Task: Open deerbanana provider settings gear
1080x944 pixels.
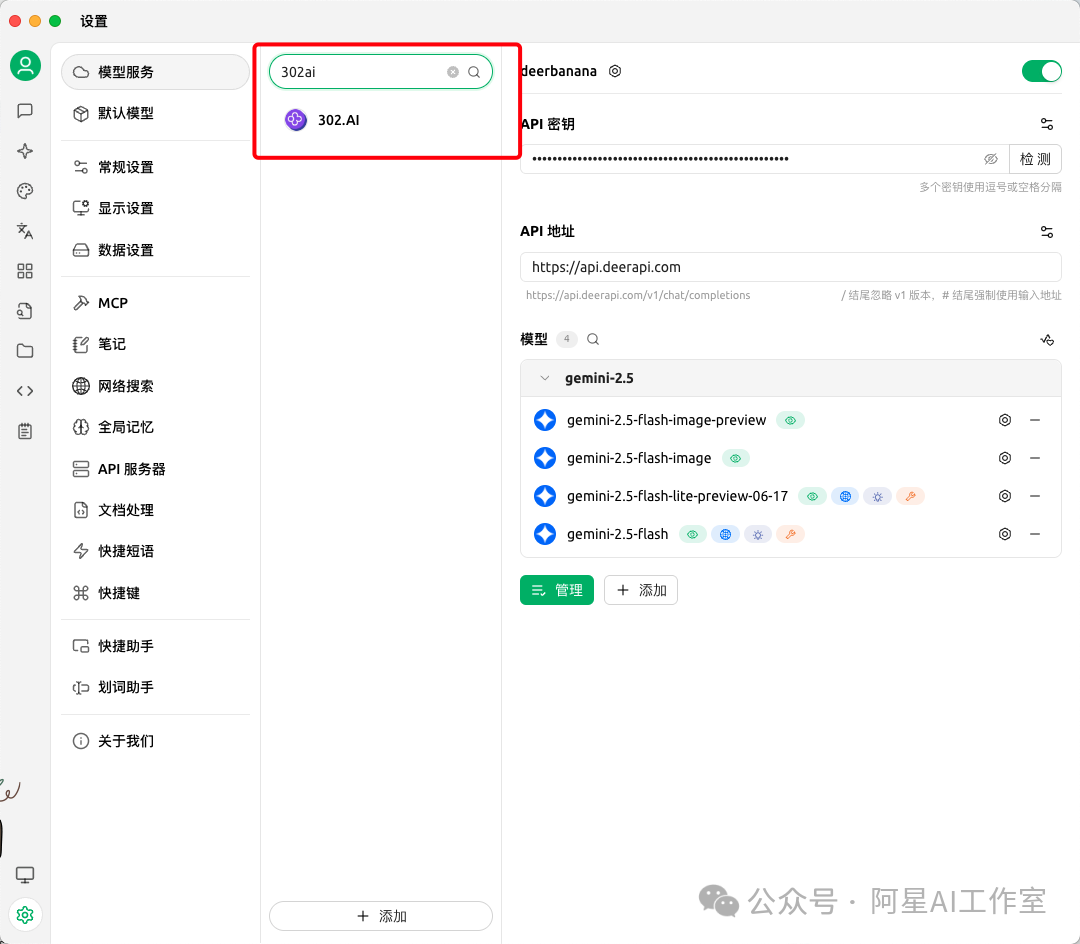Action: (615, 71)
